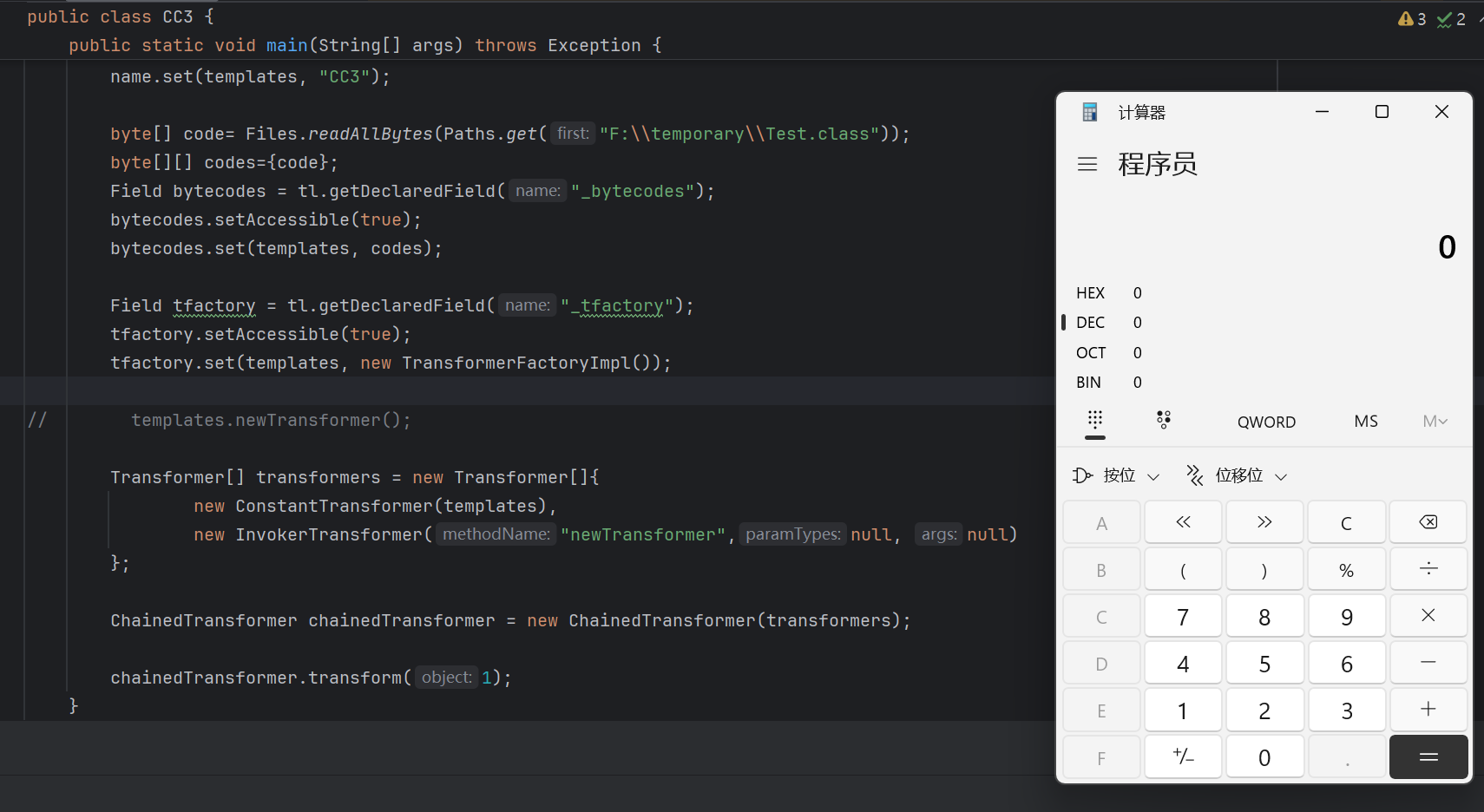Click digit 6 on calculator
This screenshot has width=1484, height=812.
click(x=1346, y=663)
